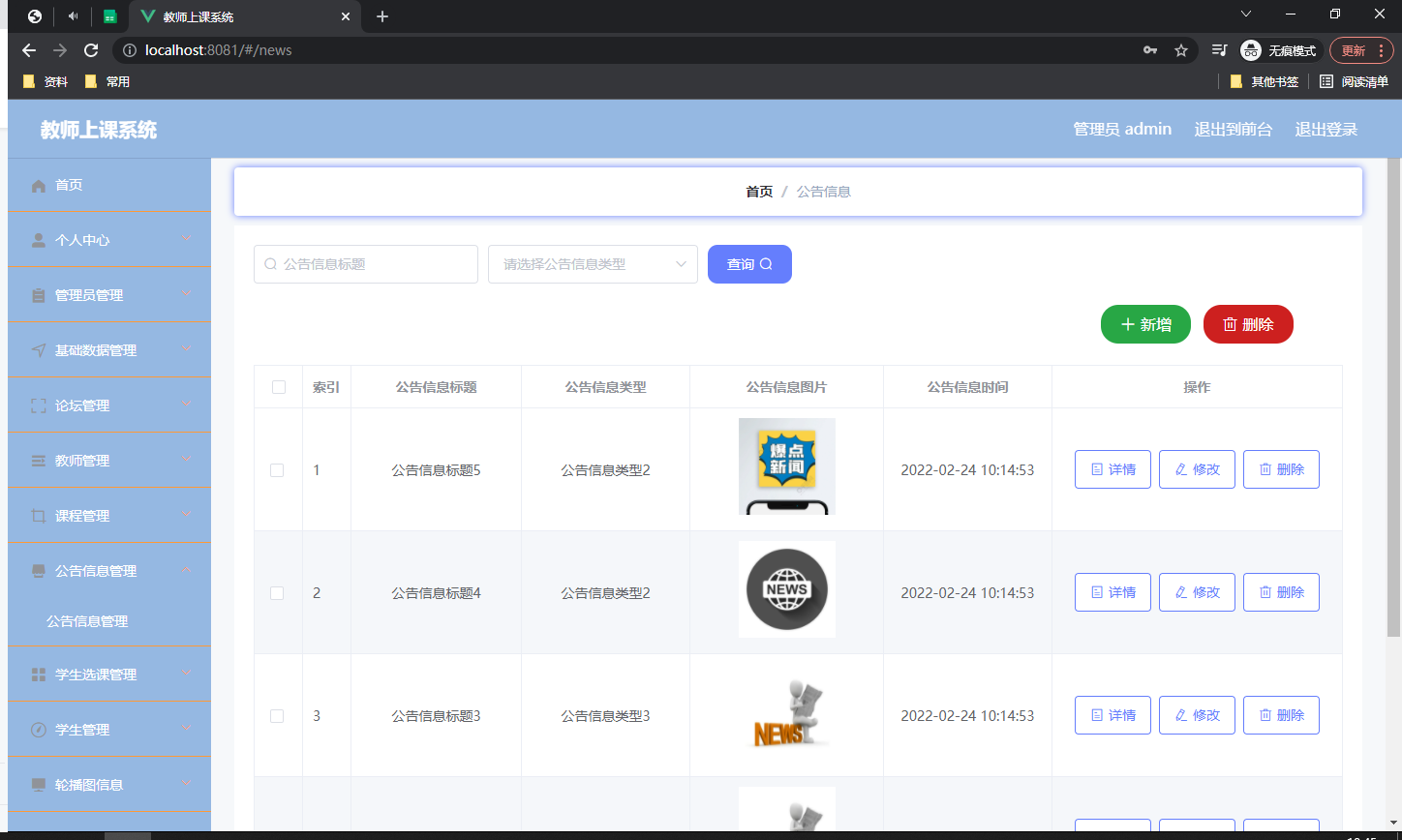This screenshot has width=1402, height=840.
Task: Open the 其他书签 bookmarks folder
Action: coord(1264,82)
